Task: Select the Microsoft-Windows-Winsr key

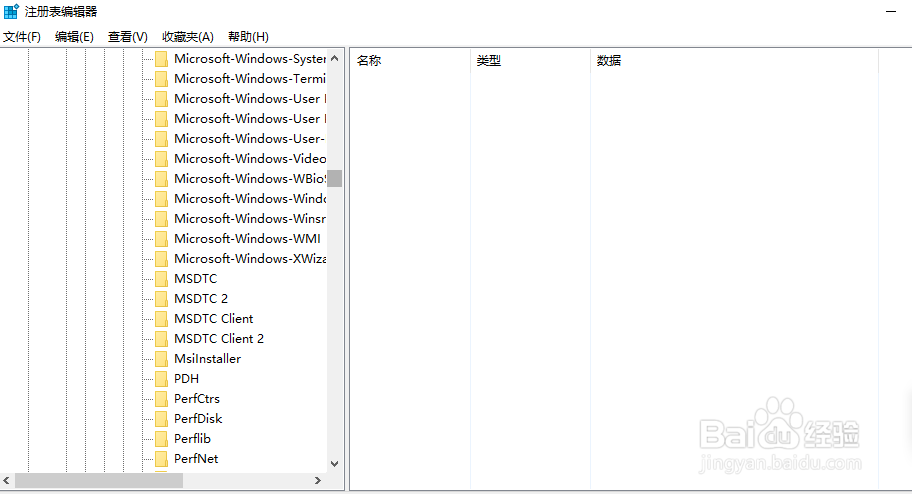Action: (250, 219)
